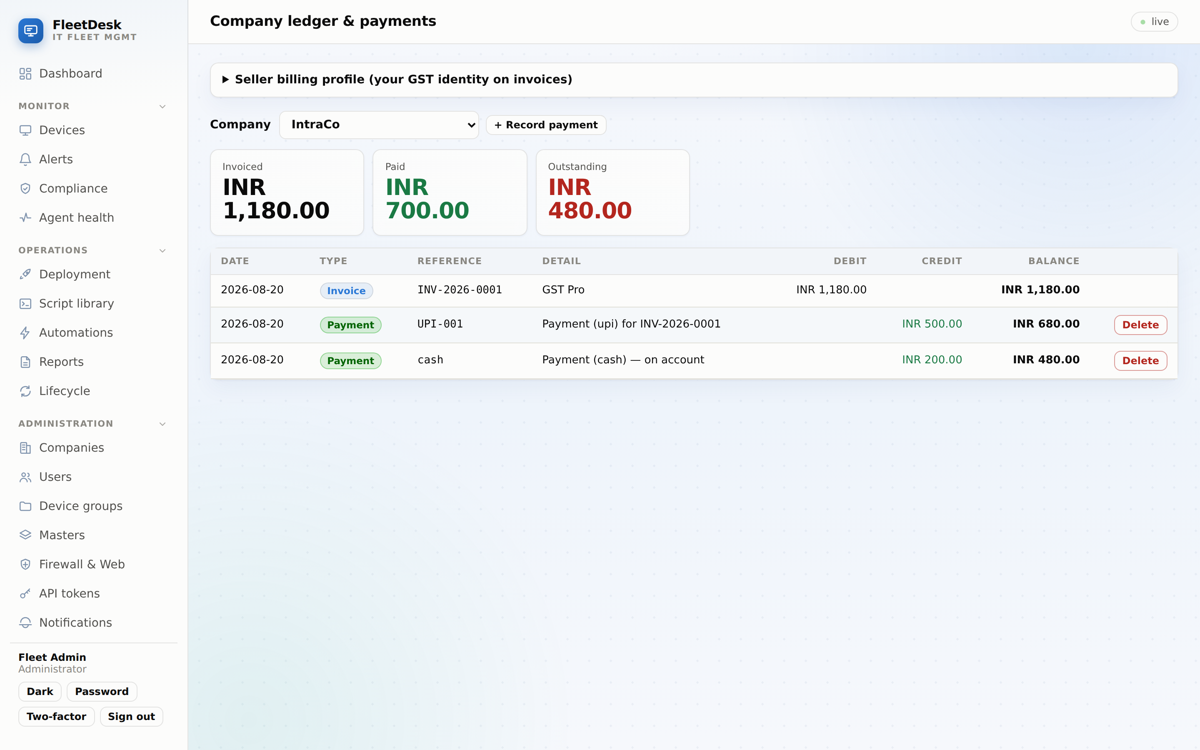Click the Paid INR 700.00 card

450,193
